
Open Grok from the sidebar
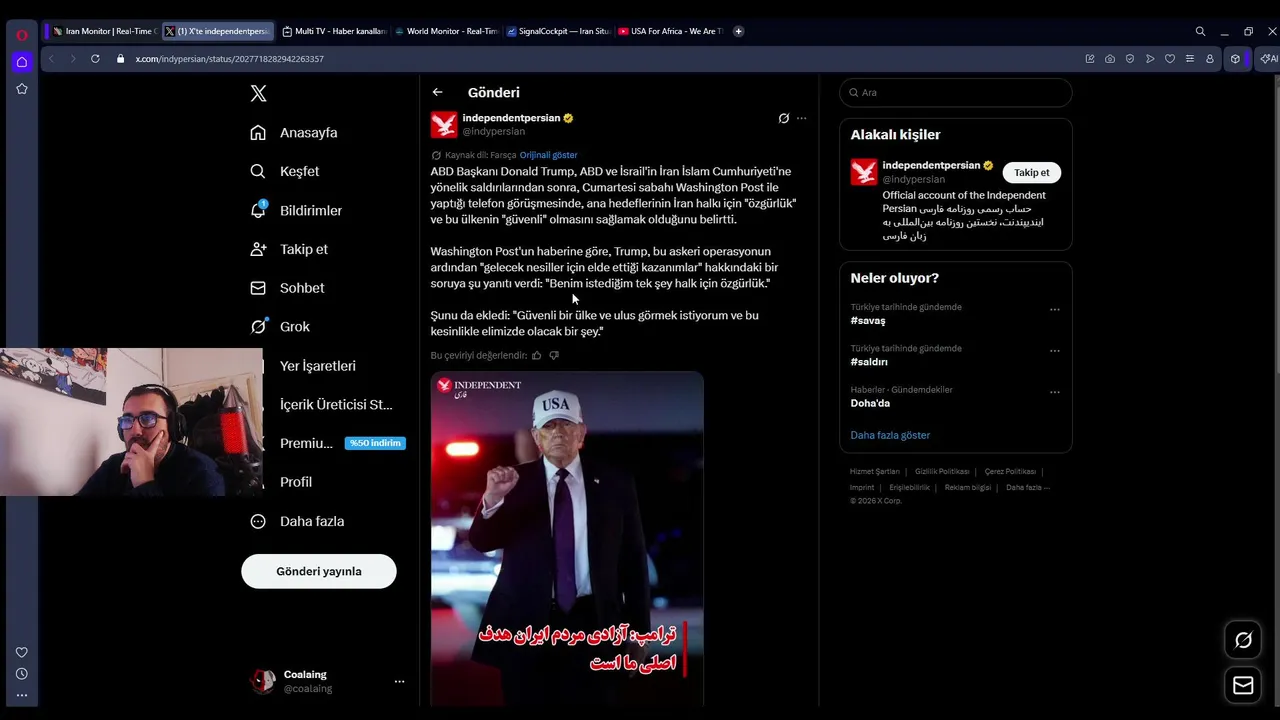coord(280,327)
